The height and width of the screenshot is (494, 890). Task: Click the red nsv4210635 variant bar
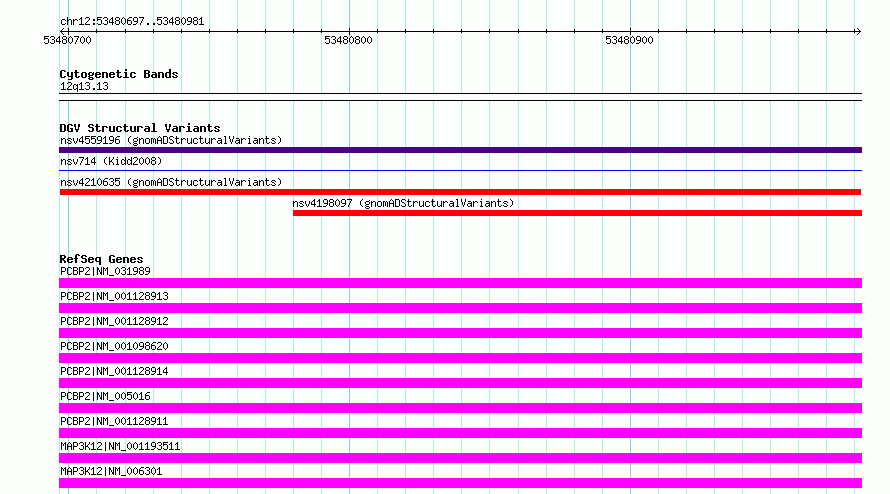460,192
